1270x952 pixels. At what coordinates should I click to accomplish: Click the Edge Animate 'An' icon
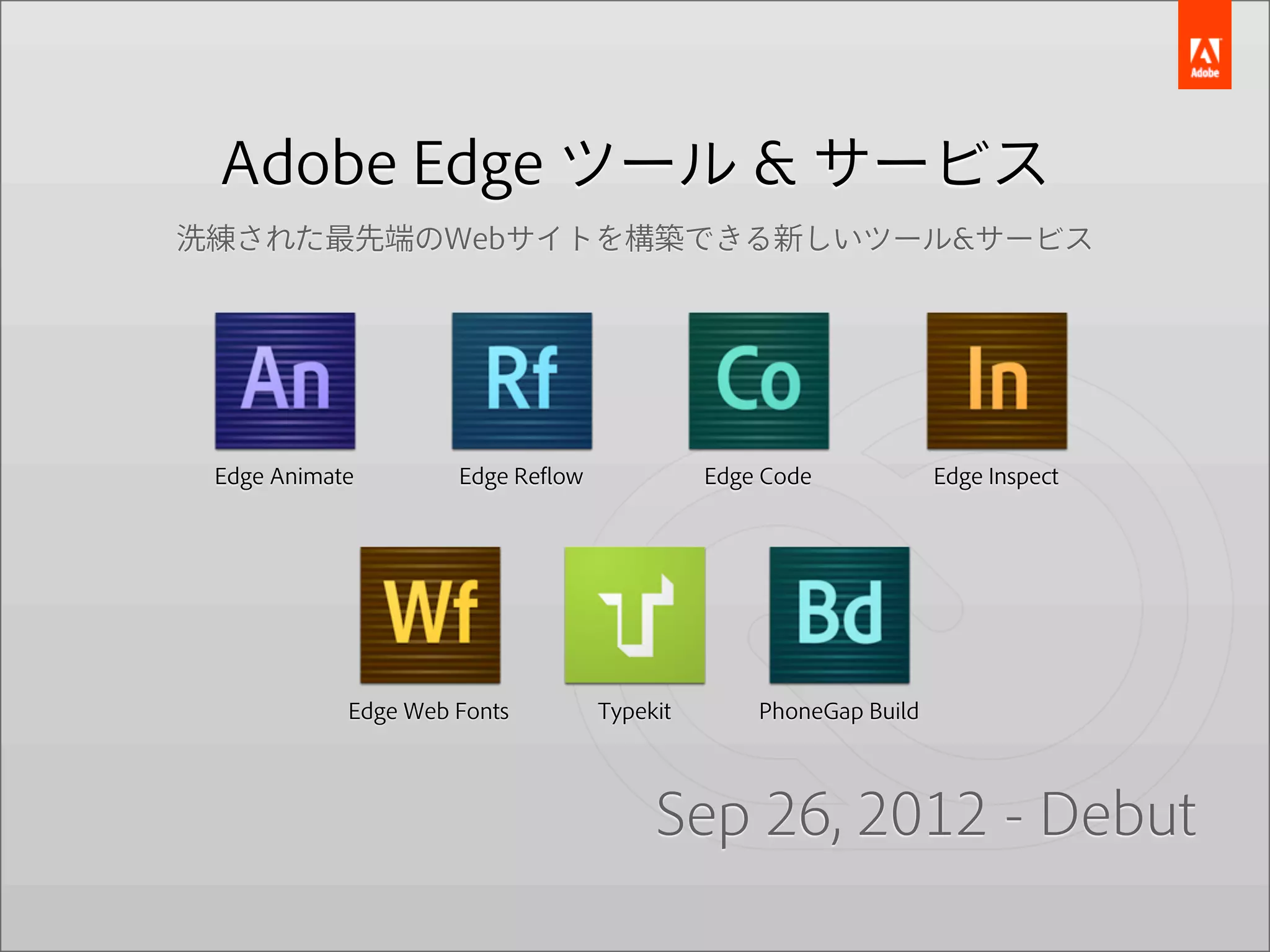[285, 381]
